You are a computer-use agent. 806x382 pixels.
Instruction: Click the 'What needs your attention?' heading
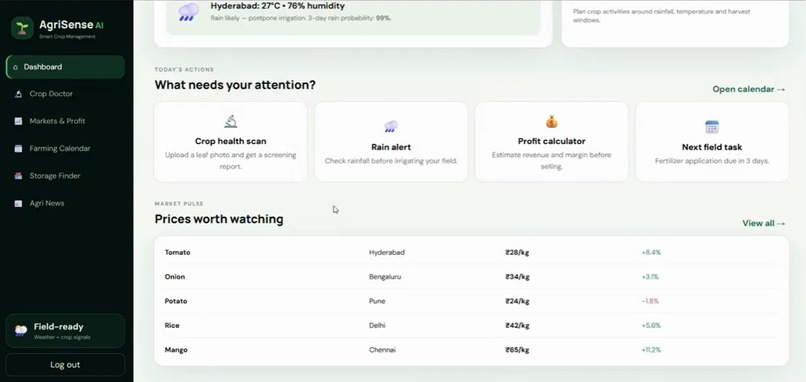pos(235,85)
